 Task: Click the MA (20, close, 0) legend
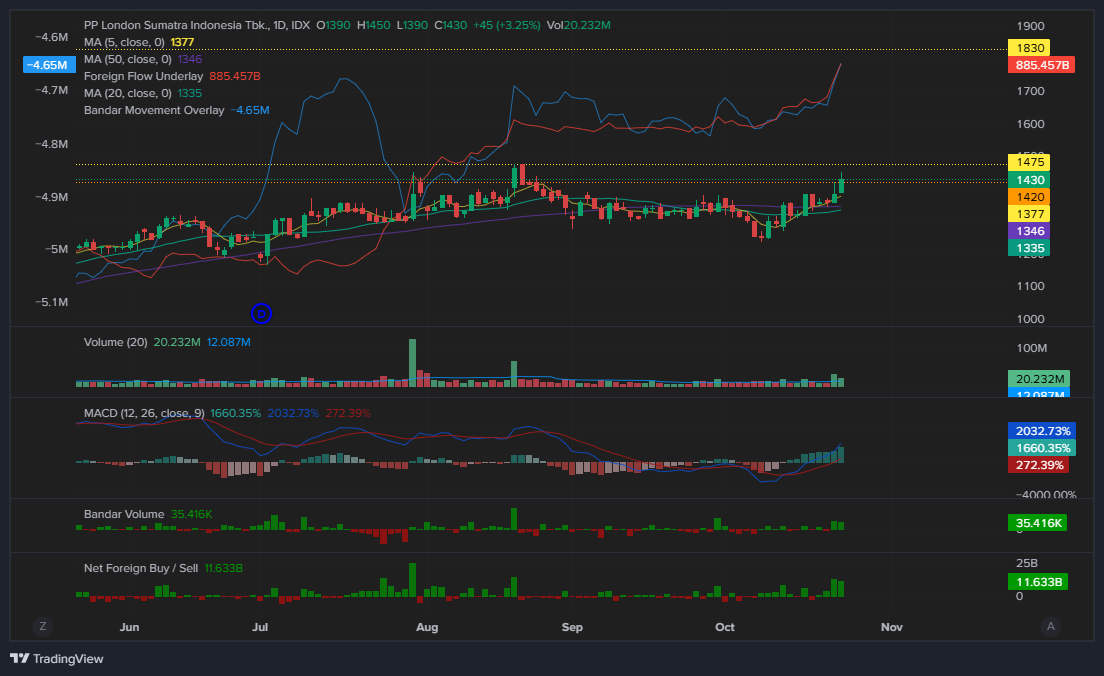tap(127, 93)
